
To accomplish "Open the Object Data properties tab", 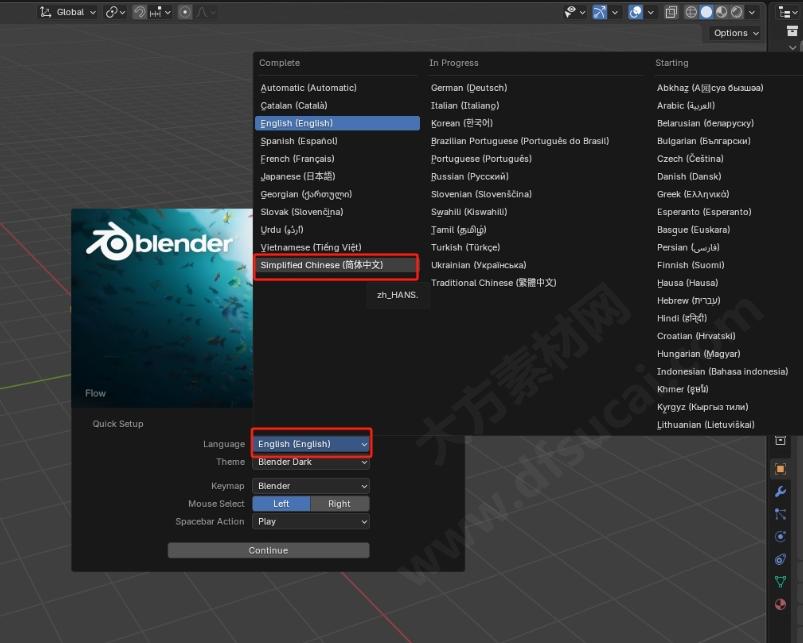I will [x=780, y=582].
